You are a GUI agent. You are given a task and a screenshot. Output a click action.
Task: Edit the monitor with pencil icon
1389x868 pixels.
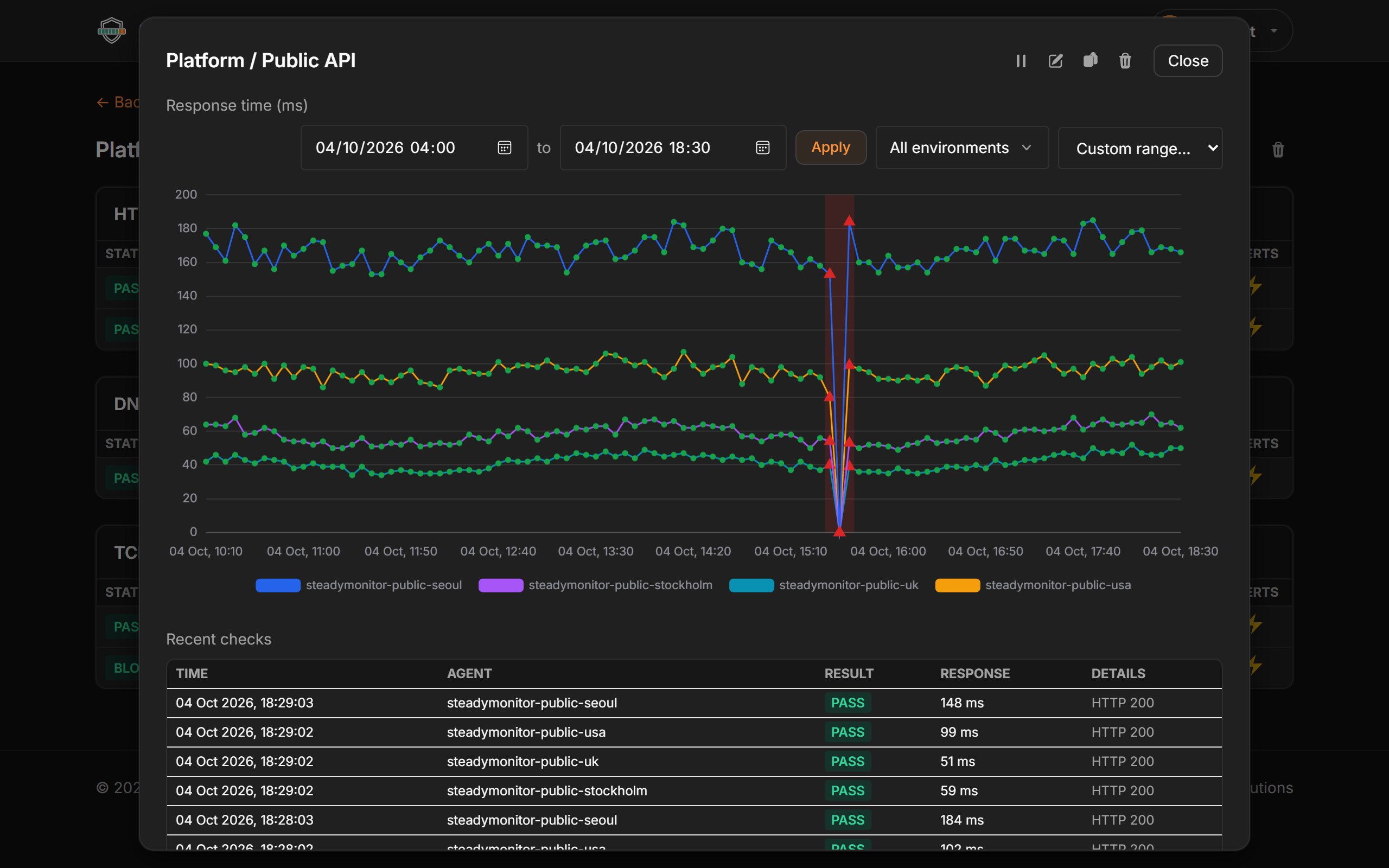pos(1055,61)
